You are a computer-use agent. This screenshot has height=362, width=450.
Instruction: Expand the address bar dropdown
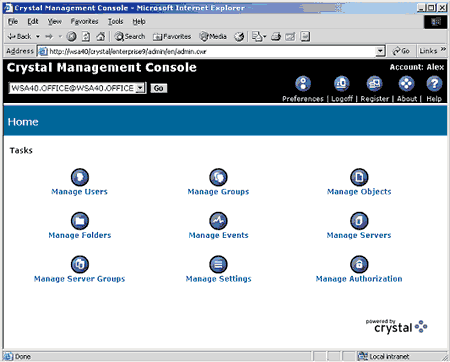[x=380, y=51]
